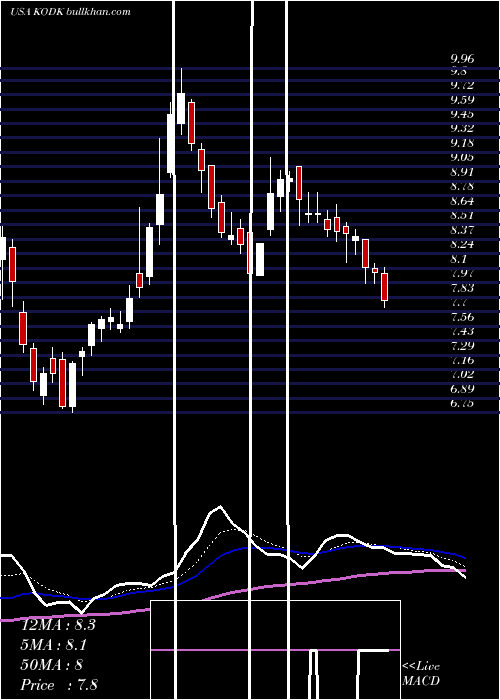The width and height of the screenshot is (500, 700).
Task: Click the 9.45 price axis value
Action: (462, 114)
